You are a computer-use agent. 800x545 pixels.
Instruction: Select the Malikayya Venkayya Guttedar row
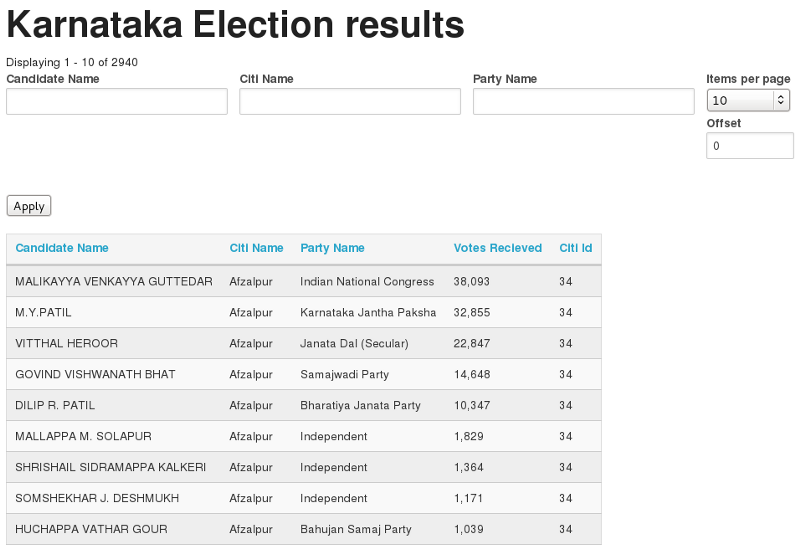[114, 282]
